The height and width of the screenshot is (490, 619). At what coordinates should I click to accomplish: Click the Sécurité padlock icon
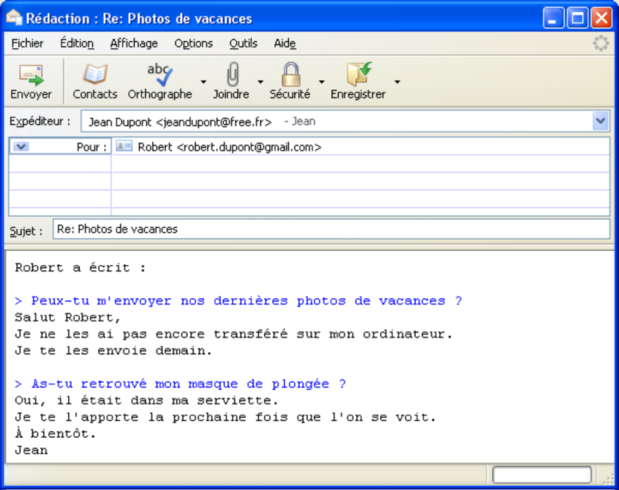click(x=290, y=75)
